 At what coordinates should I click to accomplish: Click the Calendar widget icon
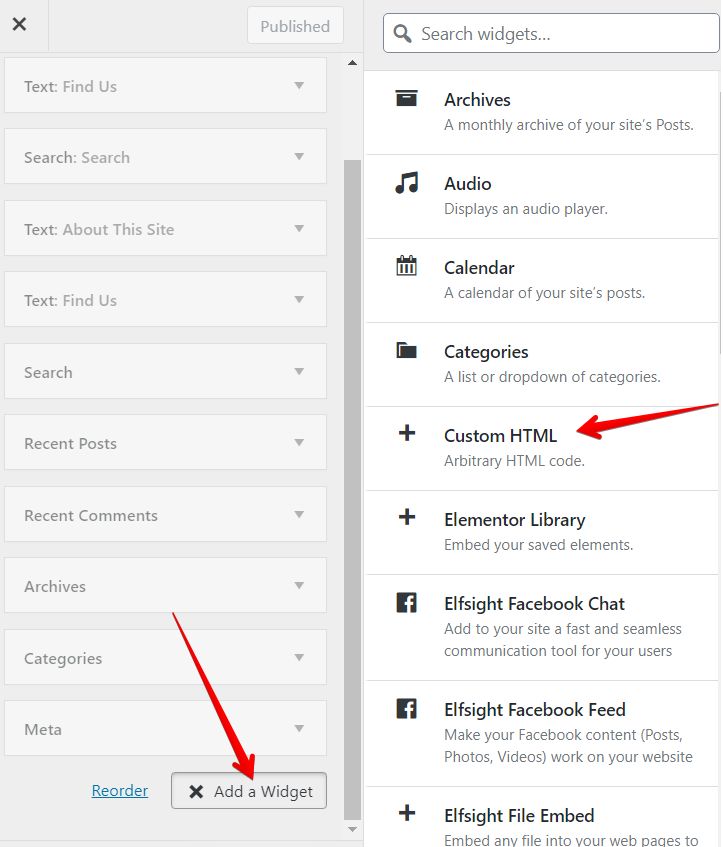point(406,266)
